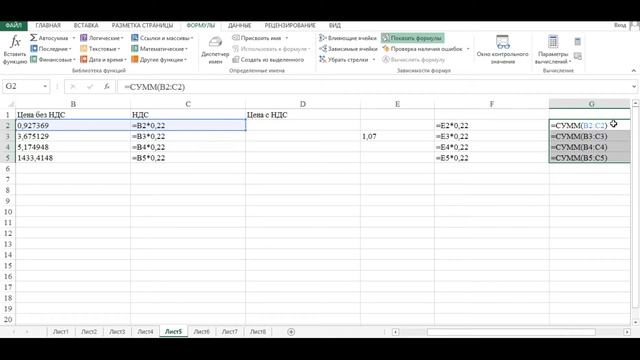Switch to sheet Лист7
This screenshot has width=640, height=360.
tap(229, 332)
